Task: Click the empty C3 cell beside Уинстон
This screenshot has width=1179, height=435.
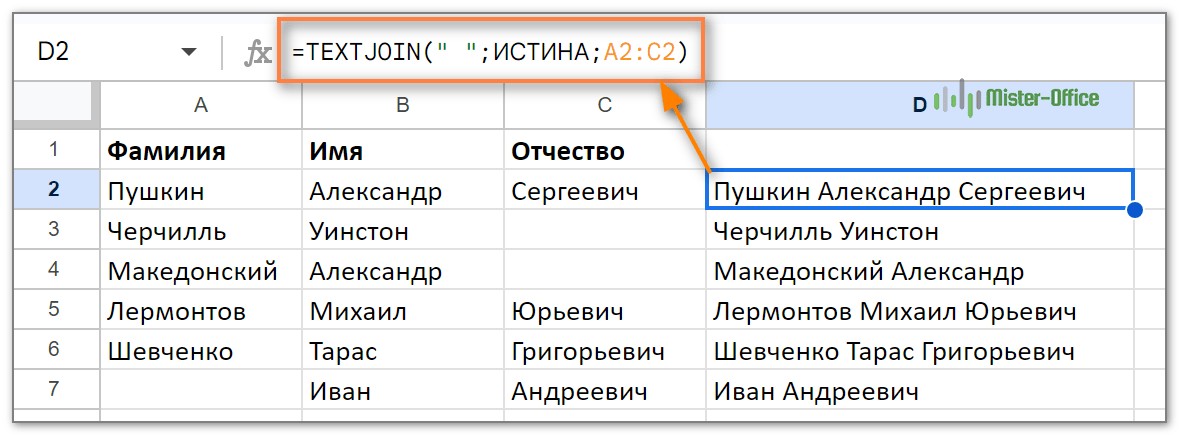Action: pos(605,231)
